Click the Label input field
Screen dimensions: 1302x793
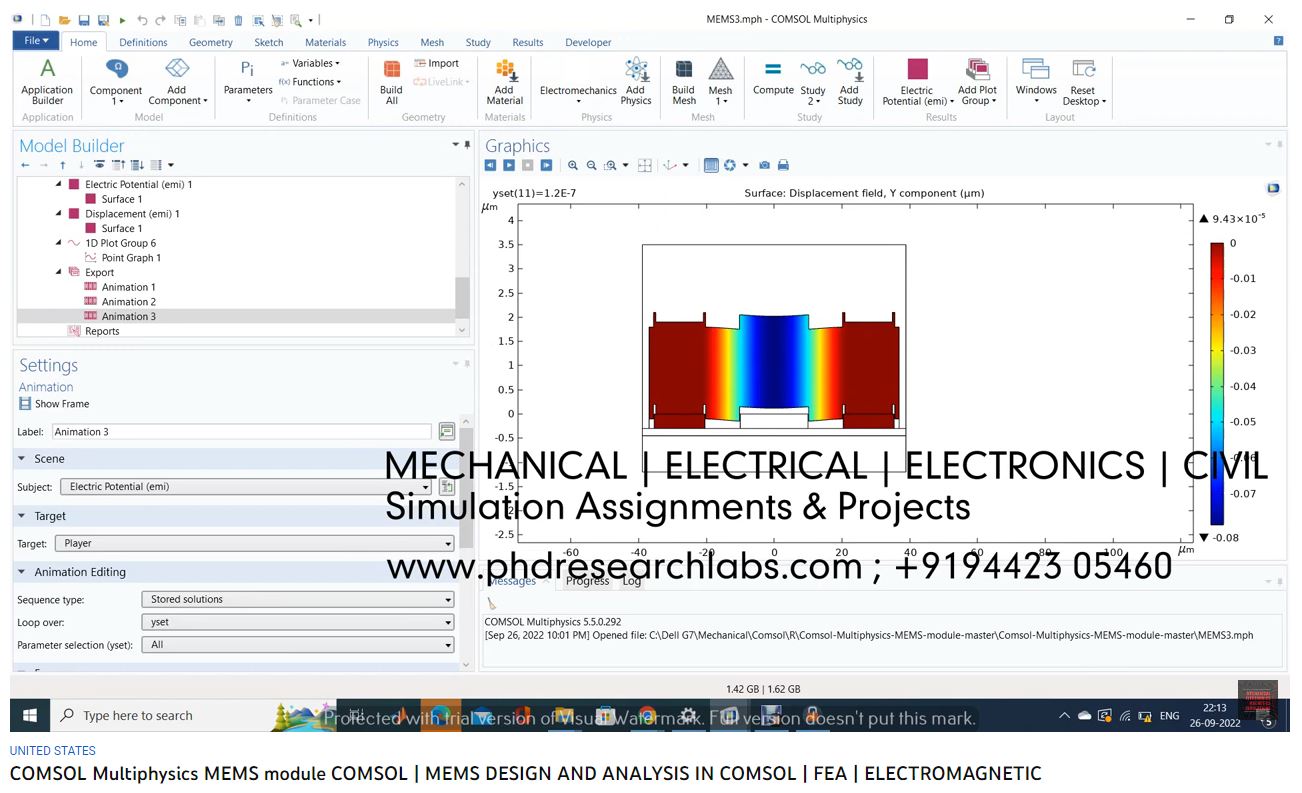[x=242, y=432]
